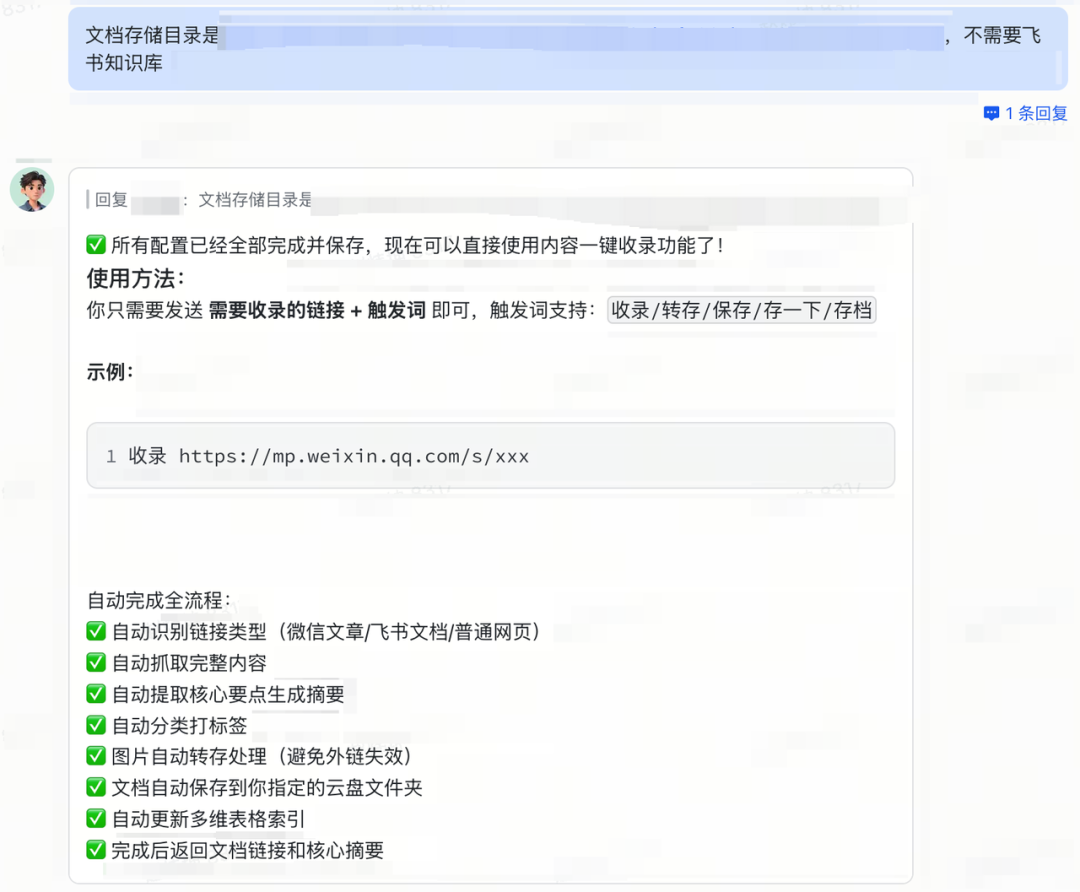Click the bold text "需要收录的链接 + 触发词"
1080x892 pixels.
[317, 310]
